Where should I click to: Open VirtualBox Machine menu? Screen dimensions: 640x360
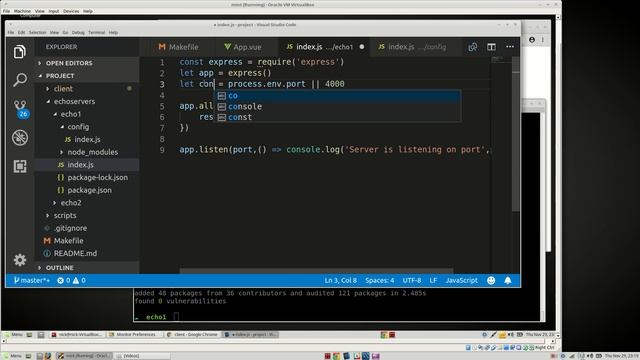point(22,11)
